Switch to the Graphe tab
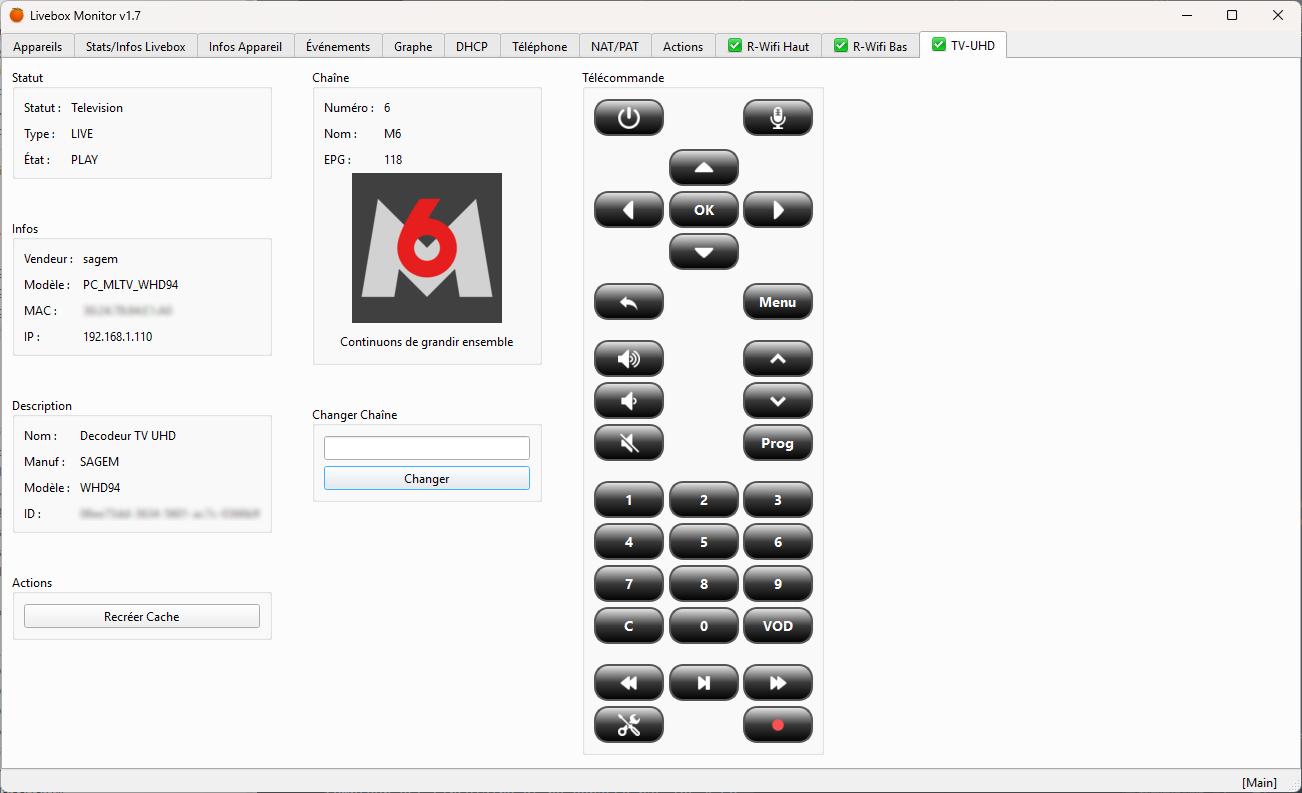Image resolution: width=1302 pixels, height=793 pixels. click(x=413, y=46)
